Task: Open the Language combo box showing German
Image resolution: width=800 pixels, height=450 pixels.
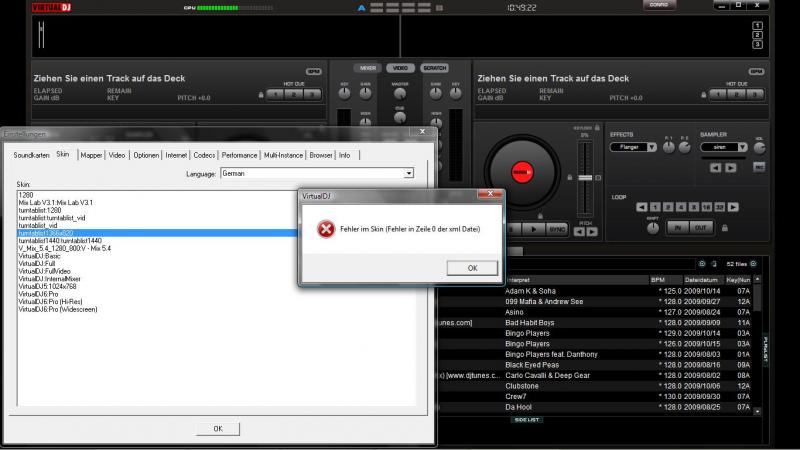Action: click(317, 173)
